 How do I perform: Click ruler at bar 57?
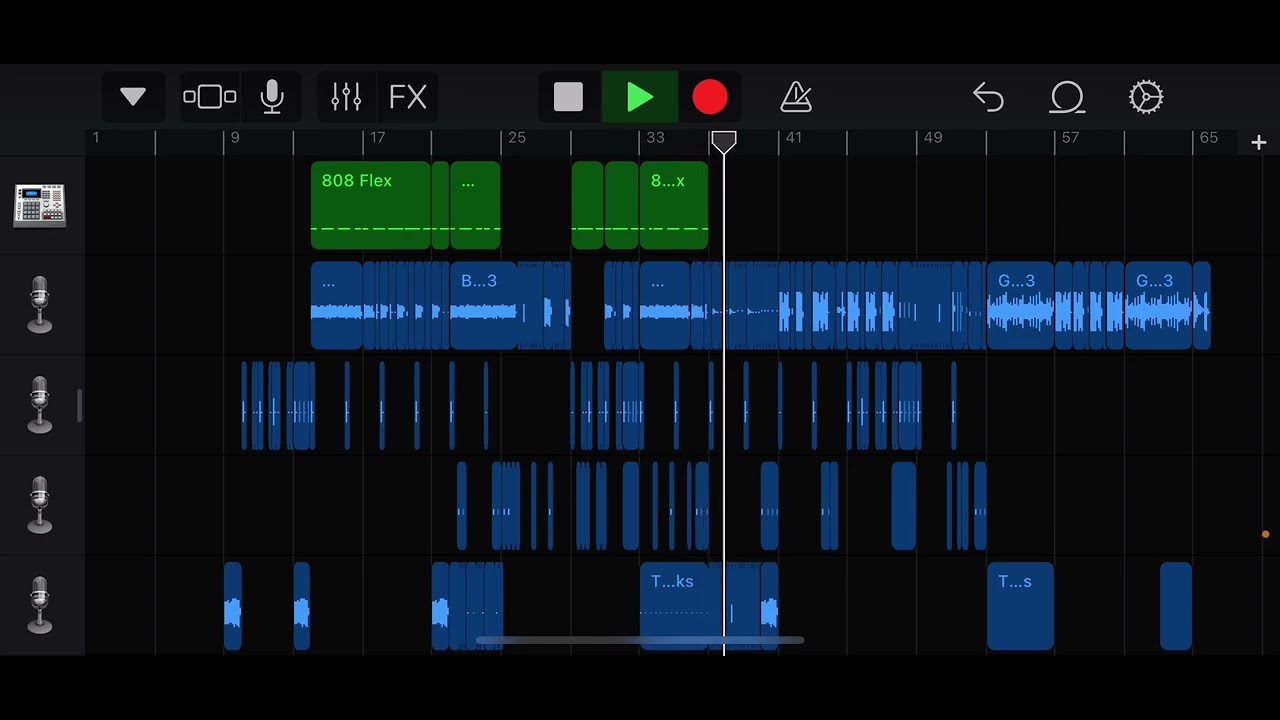[x=1070, y=138]
